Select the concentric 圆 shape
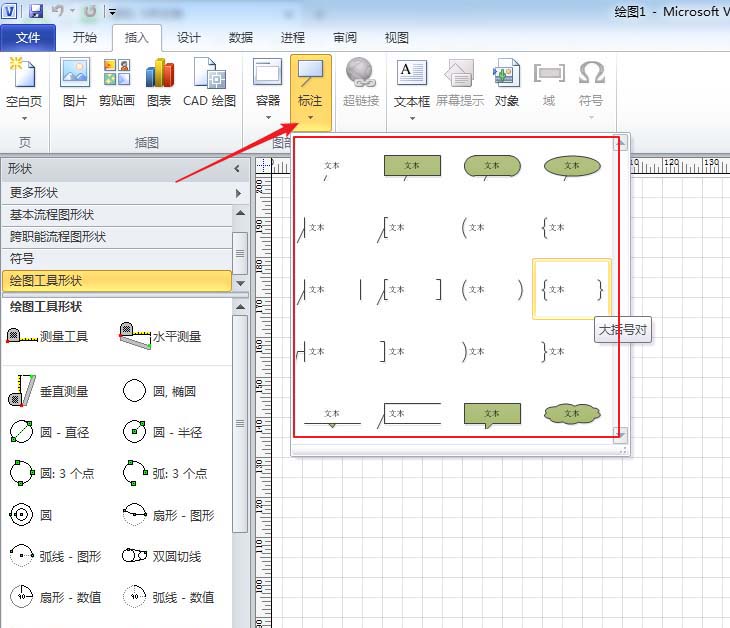730x628 pixels. pyautogui.click(x=31, y=515)
